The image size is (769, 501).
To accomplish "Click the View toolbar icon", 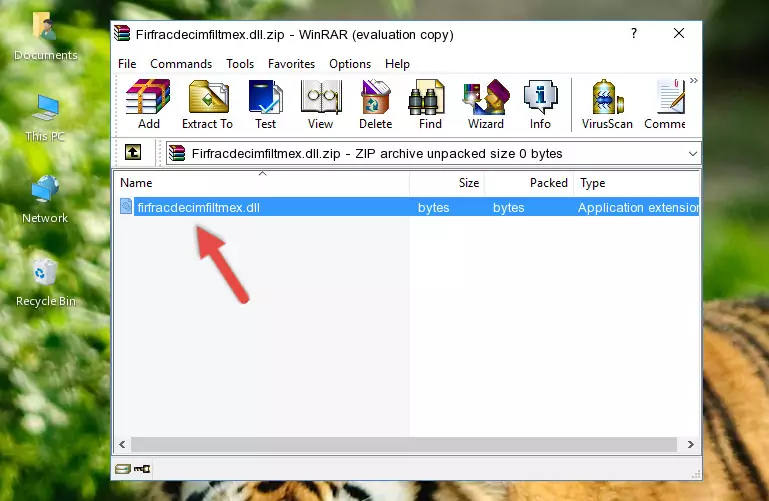I will click(321, 104).
